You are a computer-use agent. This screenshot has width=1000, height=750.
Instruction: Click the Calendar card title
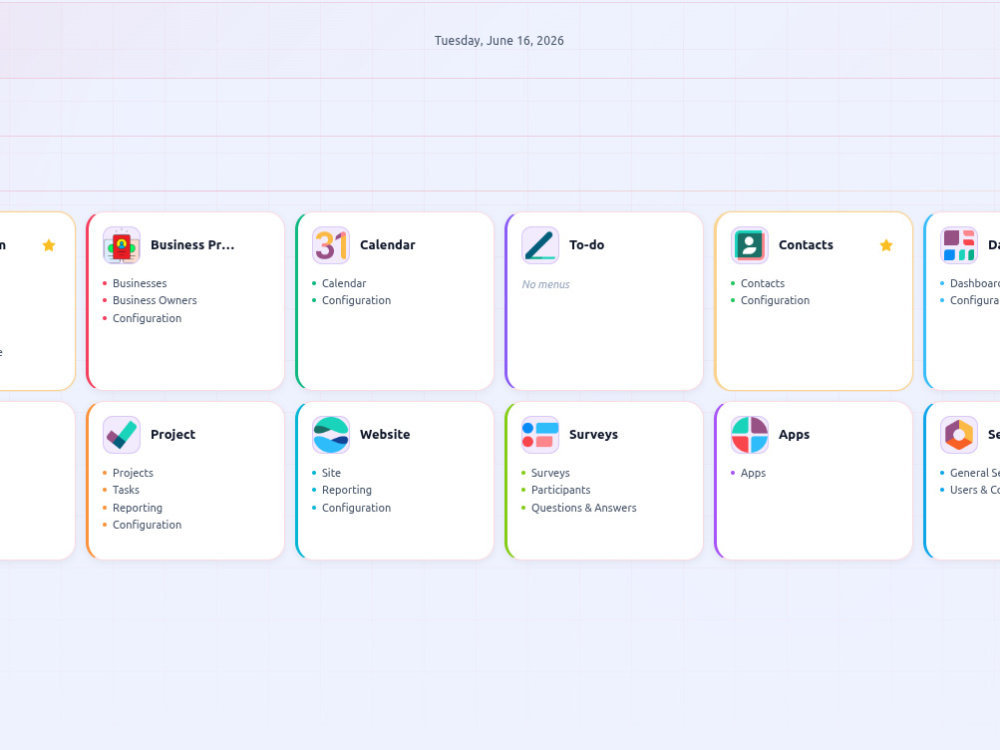387,245
